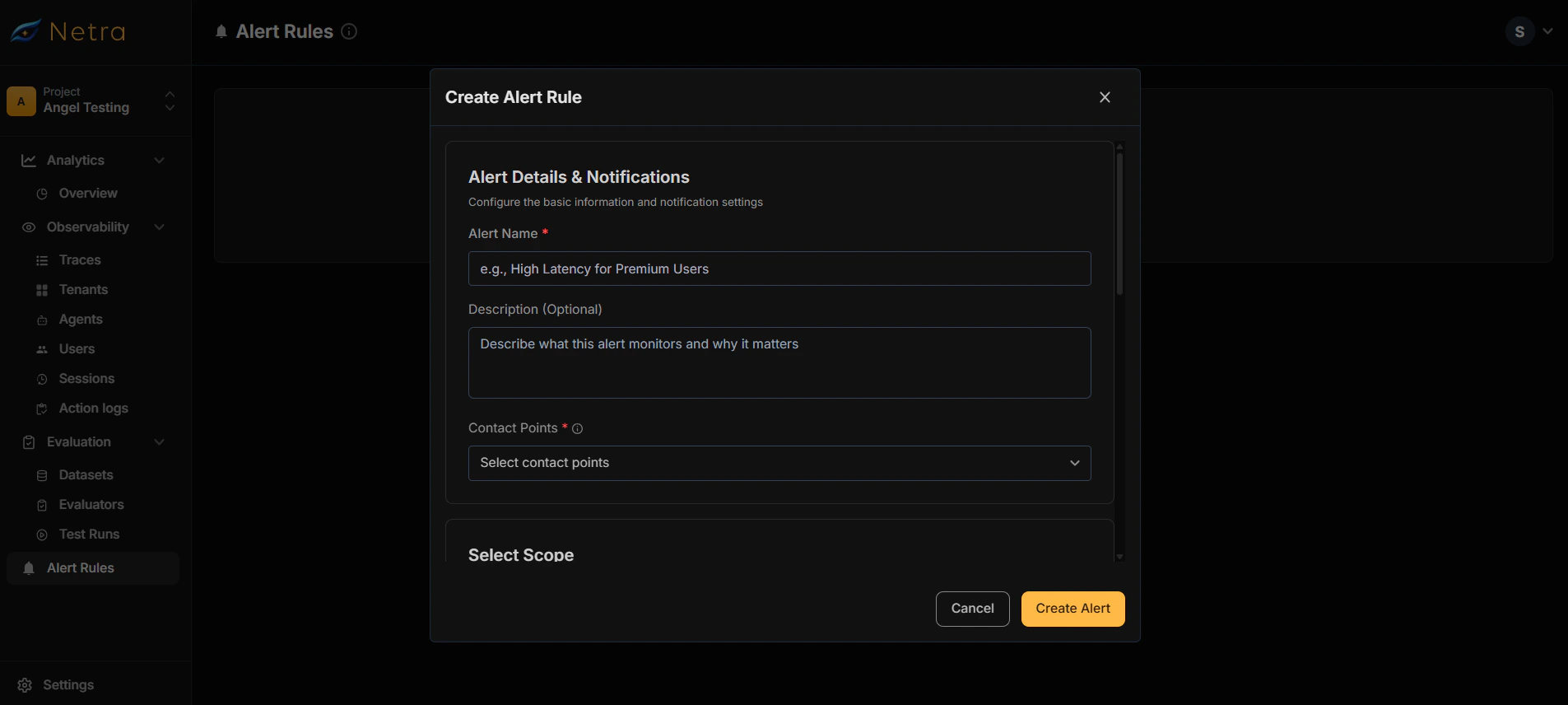Click the Traces list icon

42,260
